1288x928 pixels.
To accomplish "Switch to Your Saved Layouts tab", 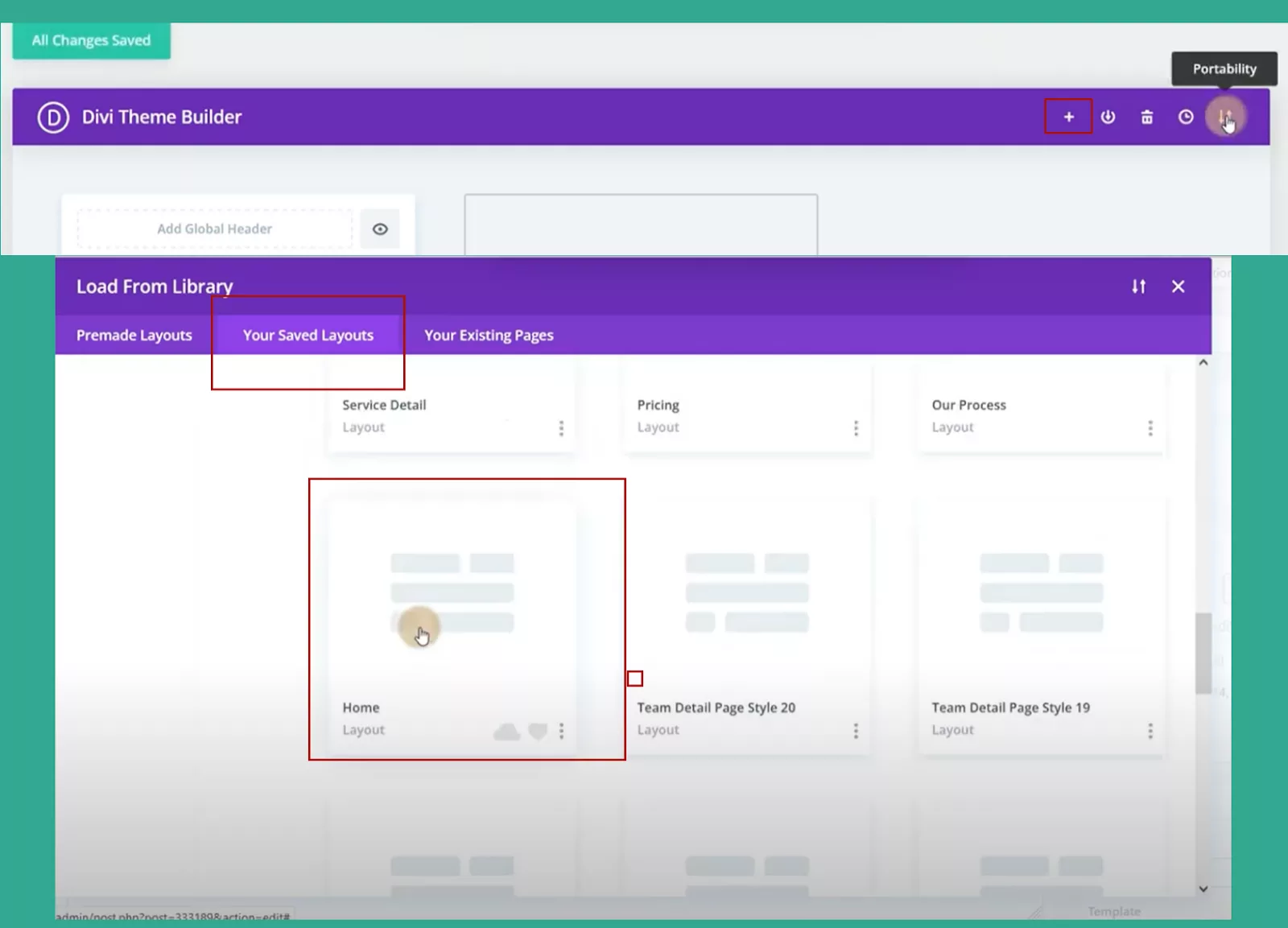I will [x=308, y=335].
